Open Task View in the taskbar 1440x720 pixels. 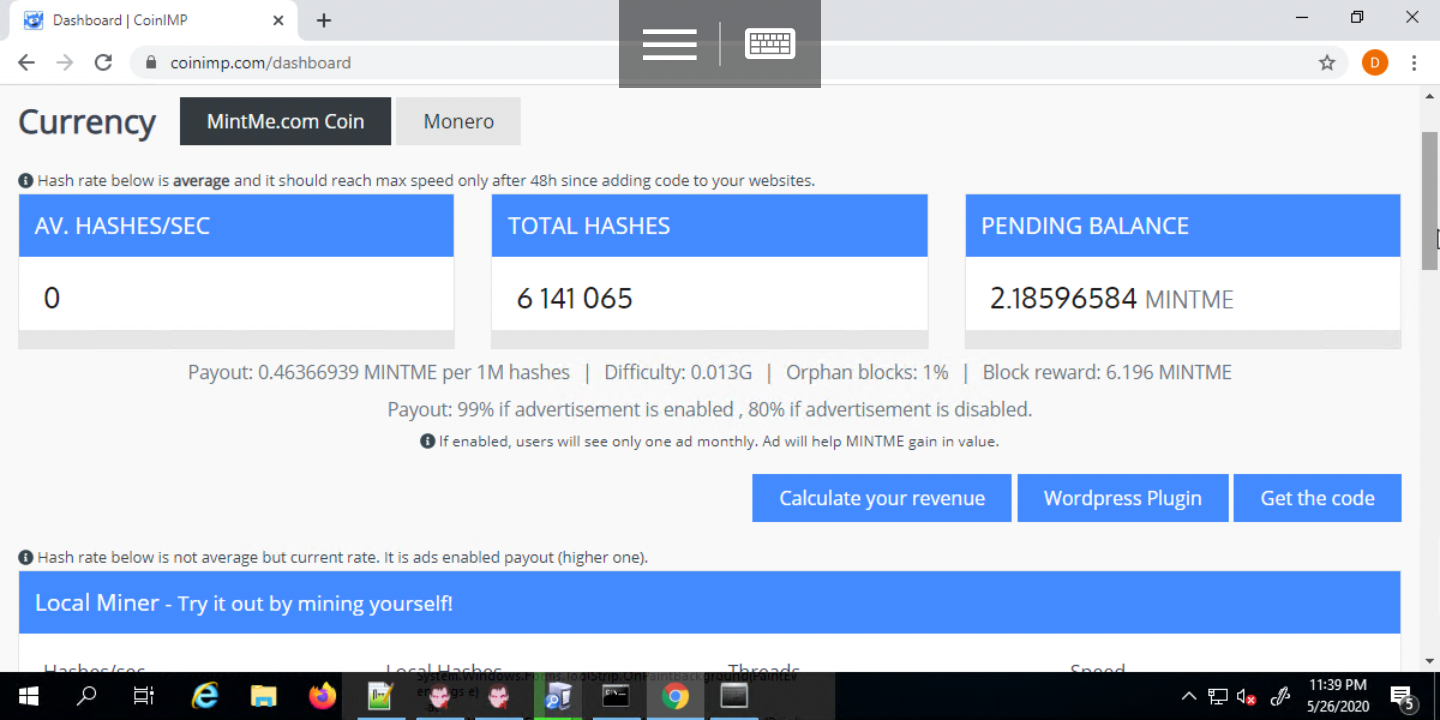click(144, 696)
